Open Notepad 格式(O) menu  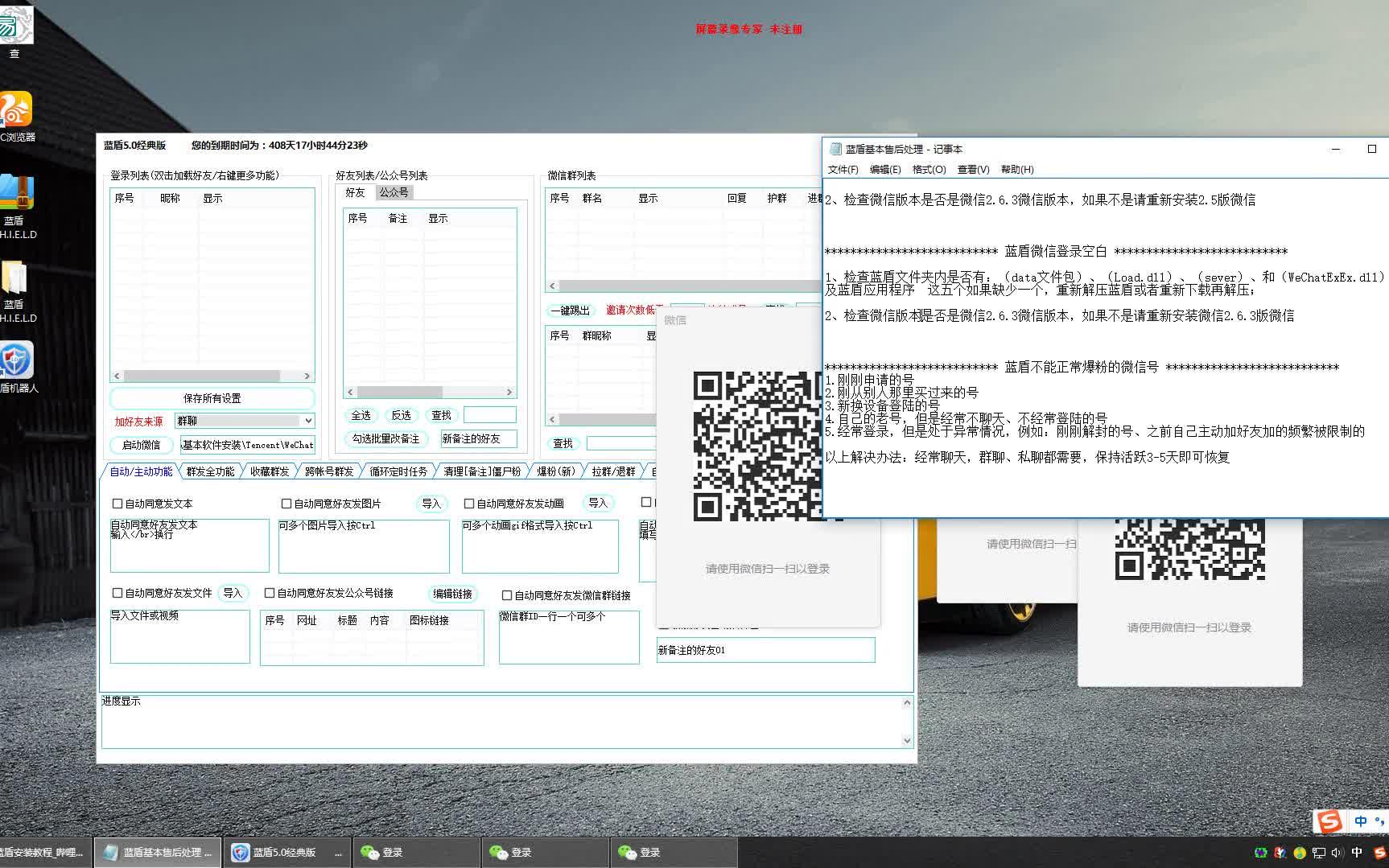(929, 170)
